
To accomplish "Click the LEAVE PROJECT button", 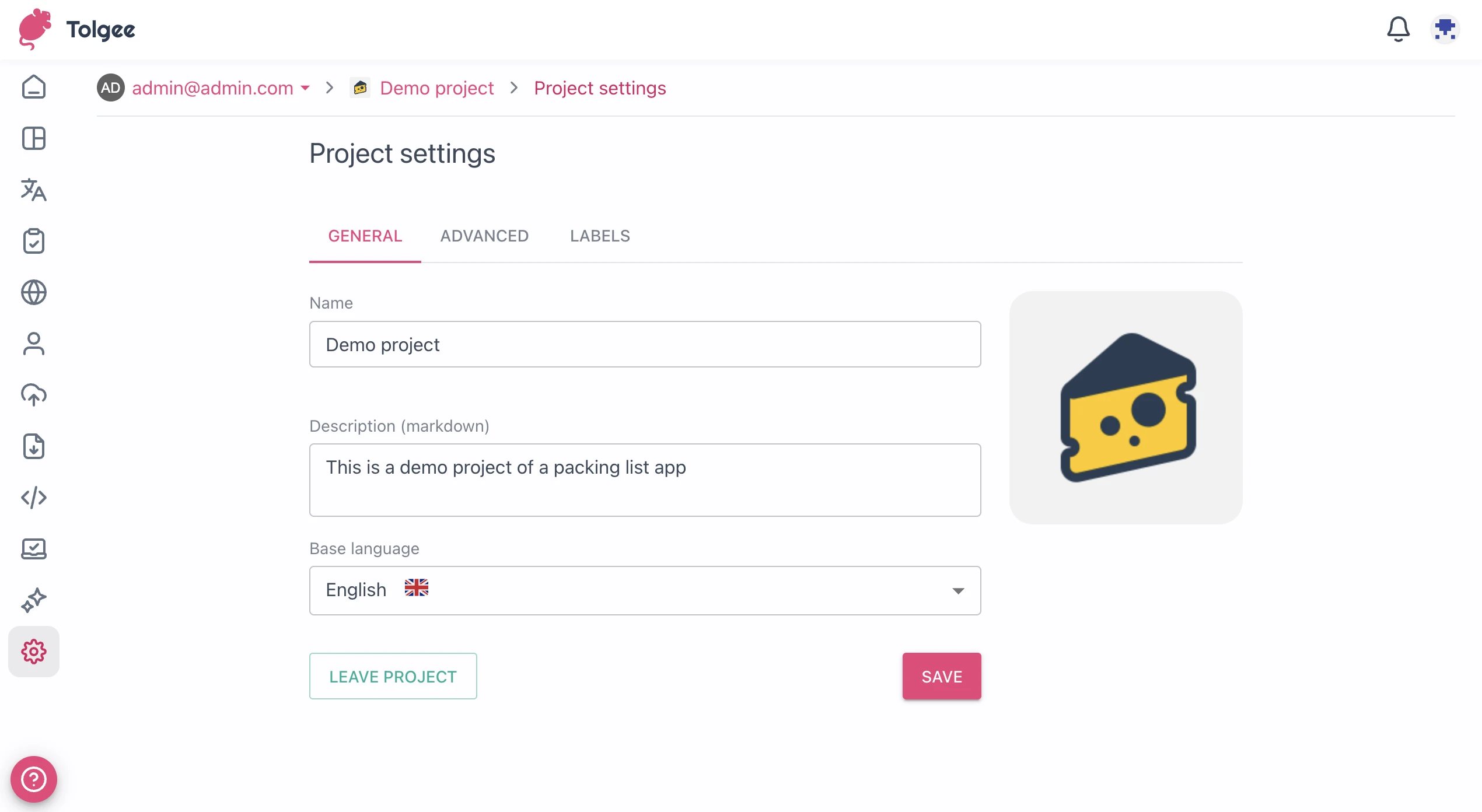I will (x=393, y=676).
